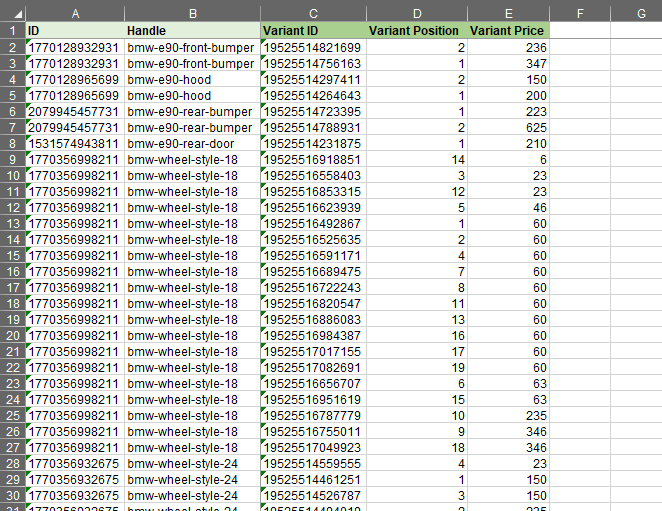The height and width of the screenshot is (511, 662).
Task: Select column A header
Action: tap(75, 14)
